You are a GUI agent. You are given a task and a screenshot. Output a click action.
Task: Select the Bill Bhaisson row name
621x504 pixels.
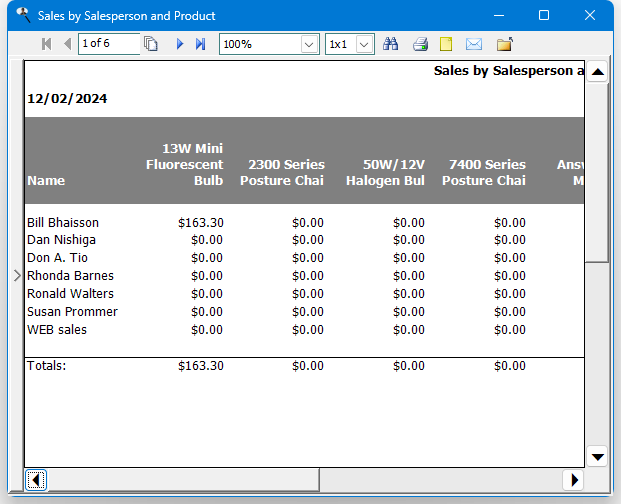point(63,223)
